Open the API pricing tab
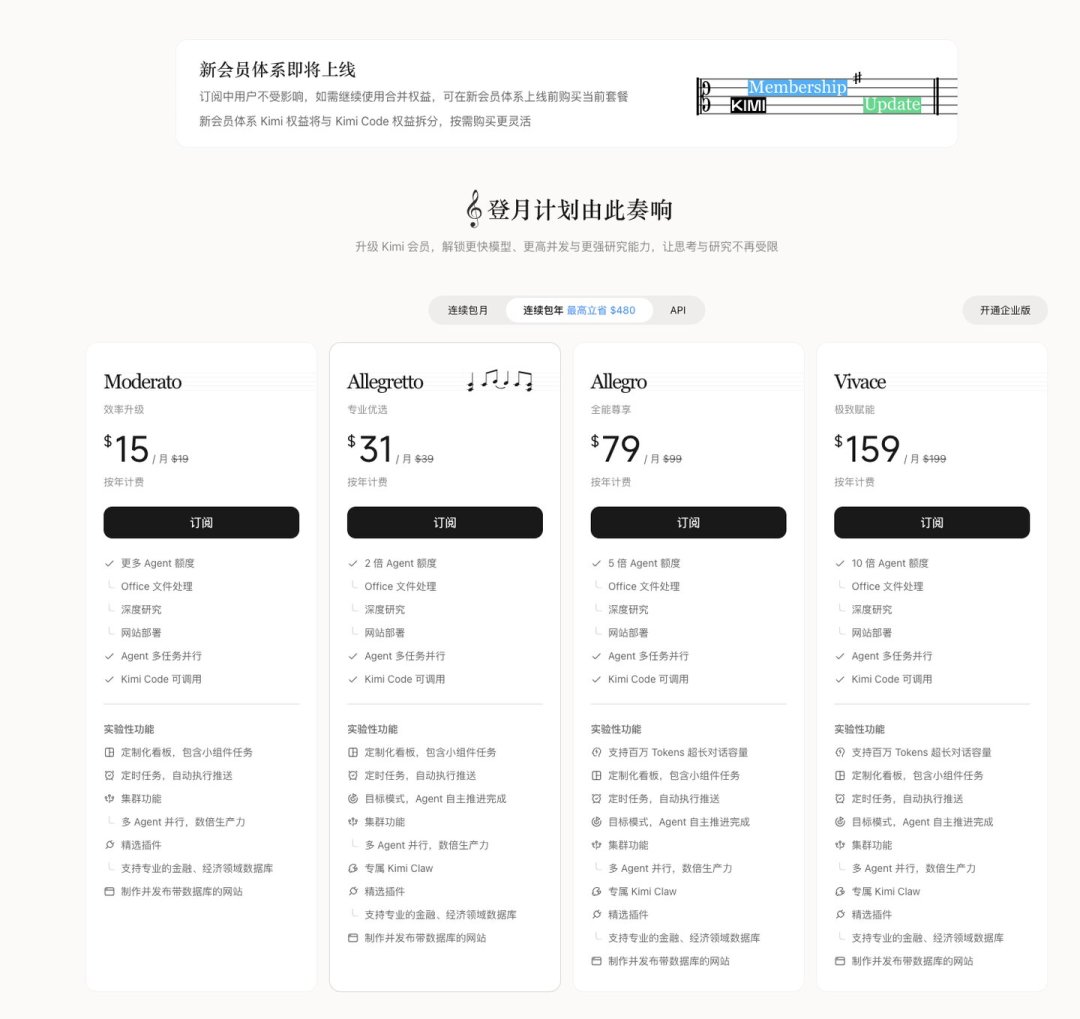 point(678,310)
